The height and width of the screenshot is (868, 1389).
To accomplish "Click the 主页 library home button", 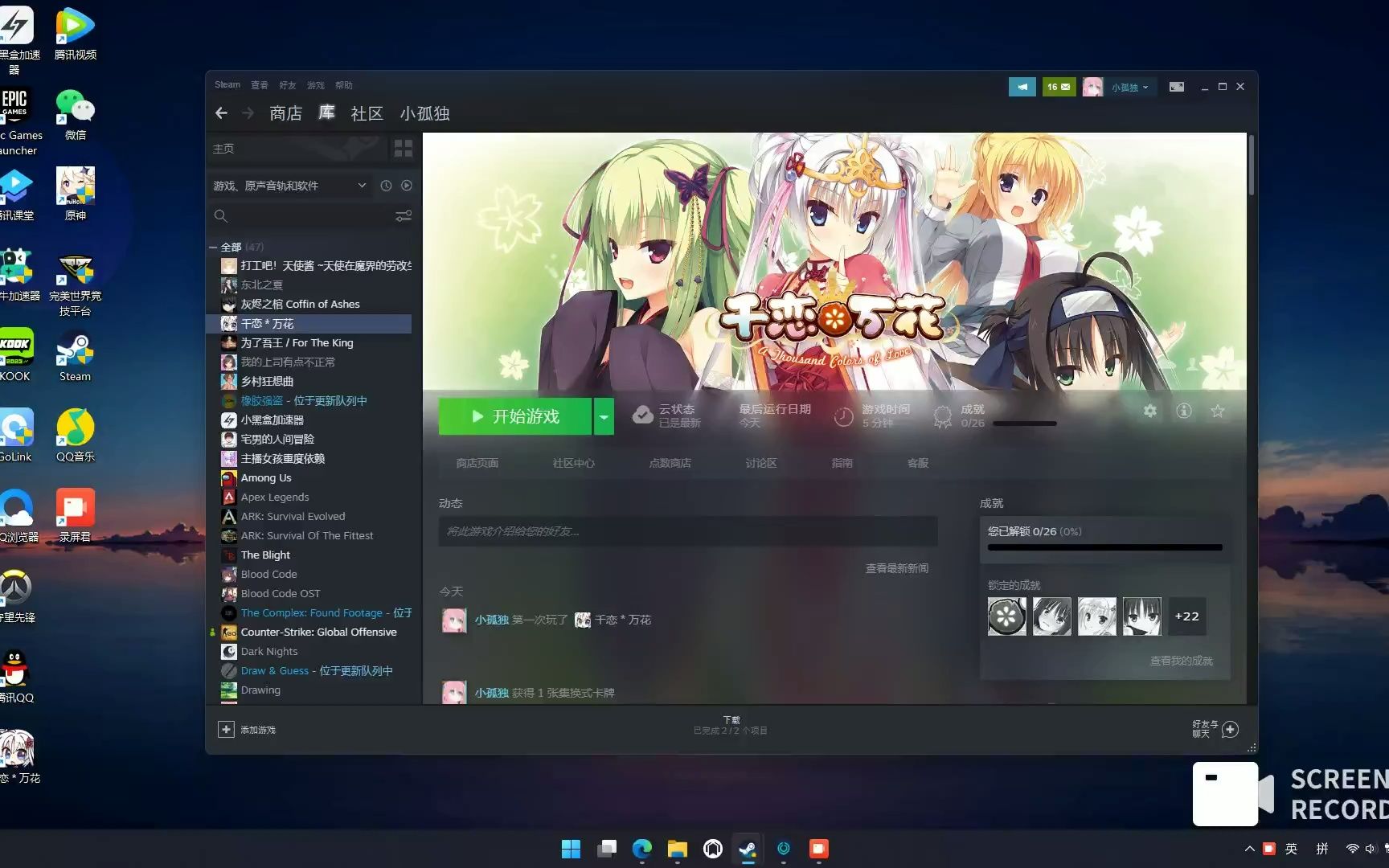I will 296,149.
